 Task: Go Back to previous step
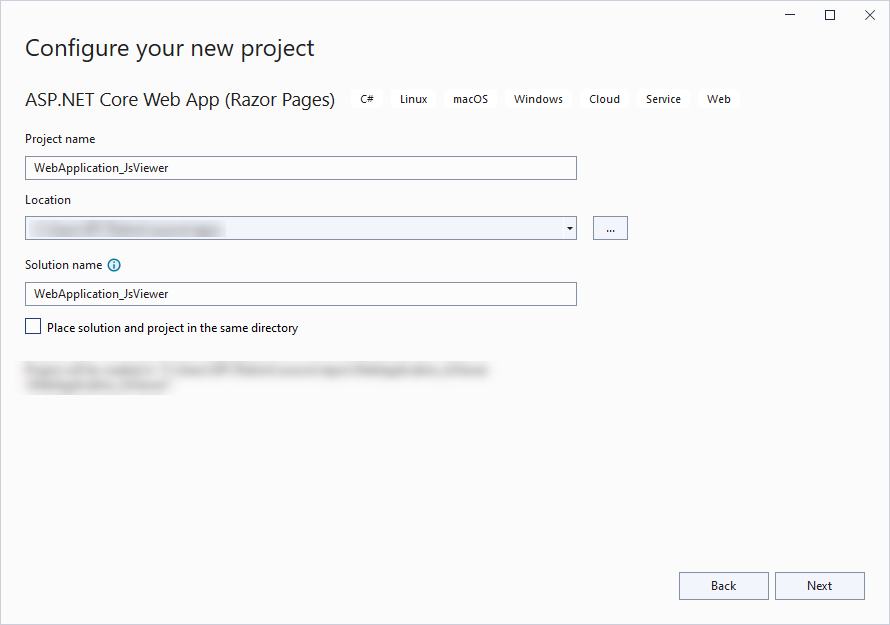point(724,586)
